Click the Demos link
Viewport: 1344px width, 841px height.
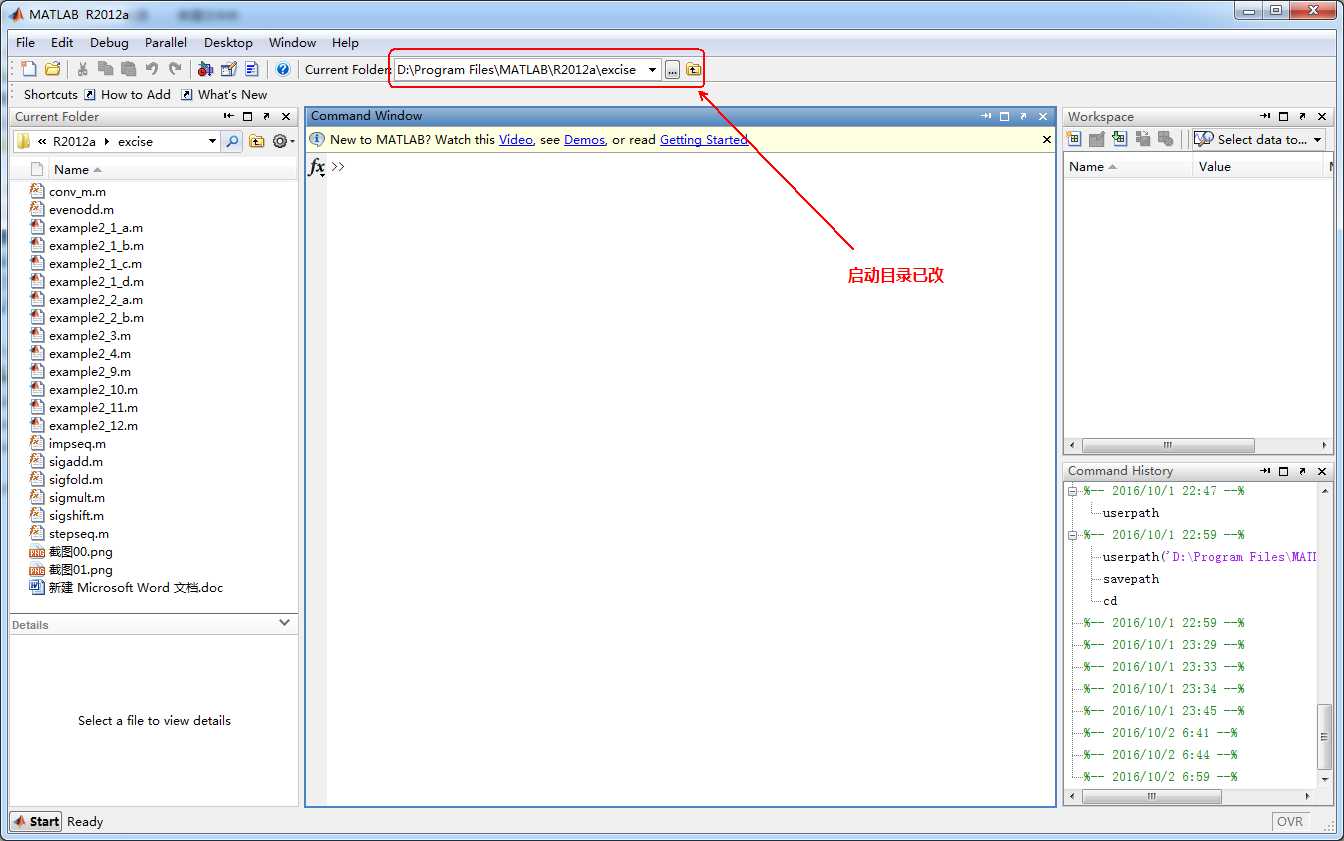pyautogui.click(x=584, y=140)
